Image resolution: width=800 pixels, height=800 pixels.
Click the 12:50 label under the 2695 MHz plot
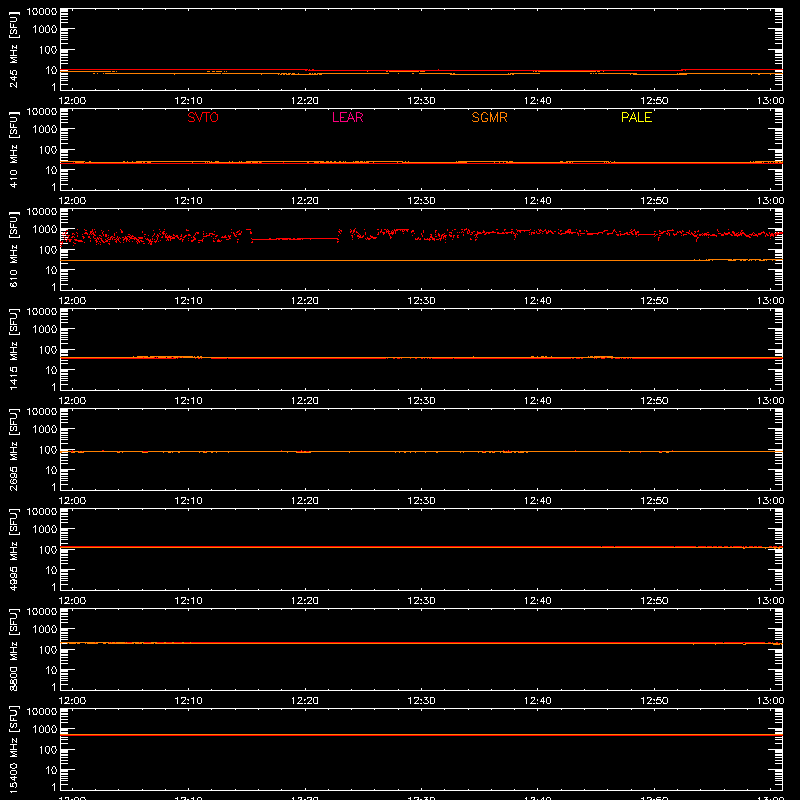coord(654,501)
